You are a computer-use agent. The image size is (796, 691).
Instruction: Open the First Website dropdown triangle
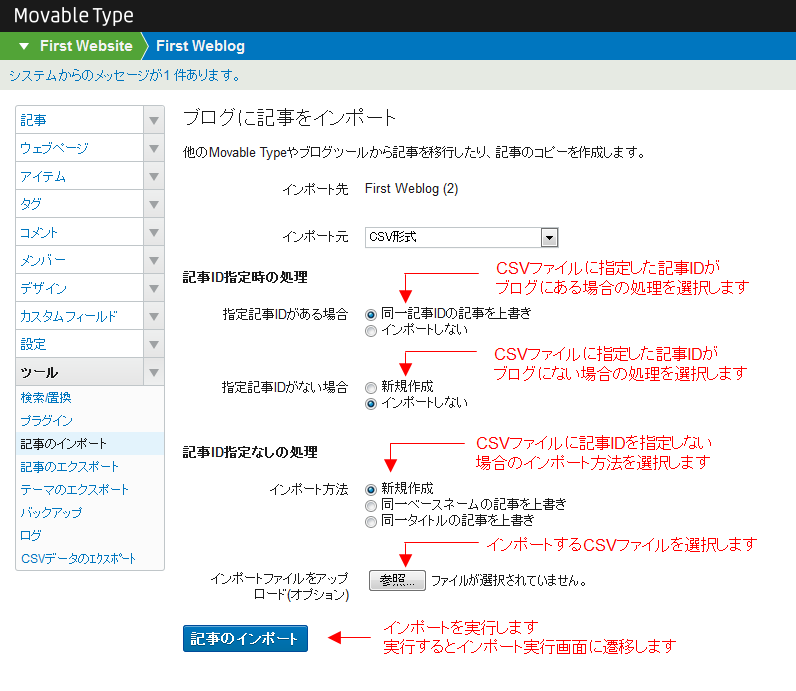pos(24,46)
